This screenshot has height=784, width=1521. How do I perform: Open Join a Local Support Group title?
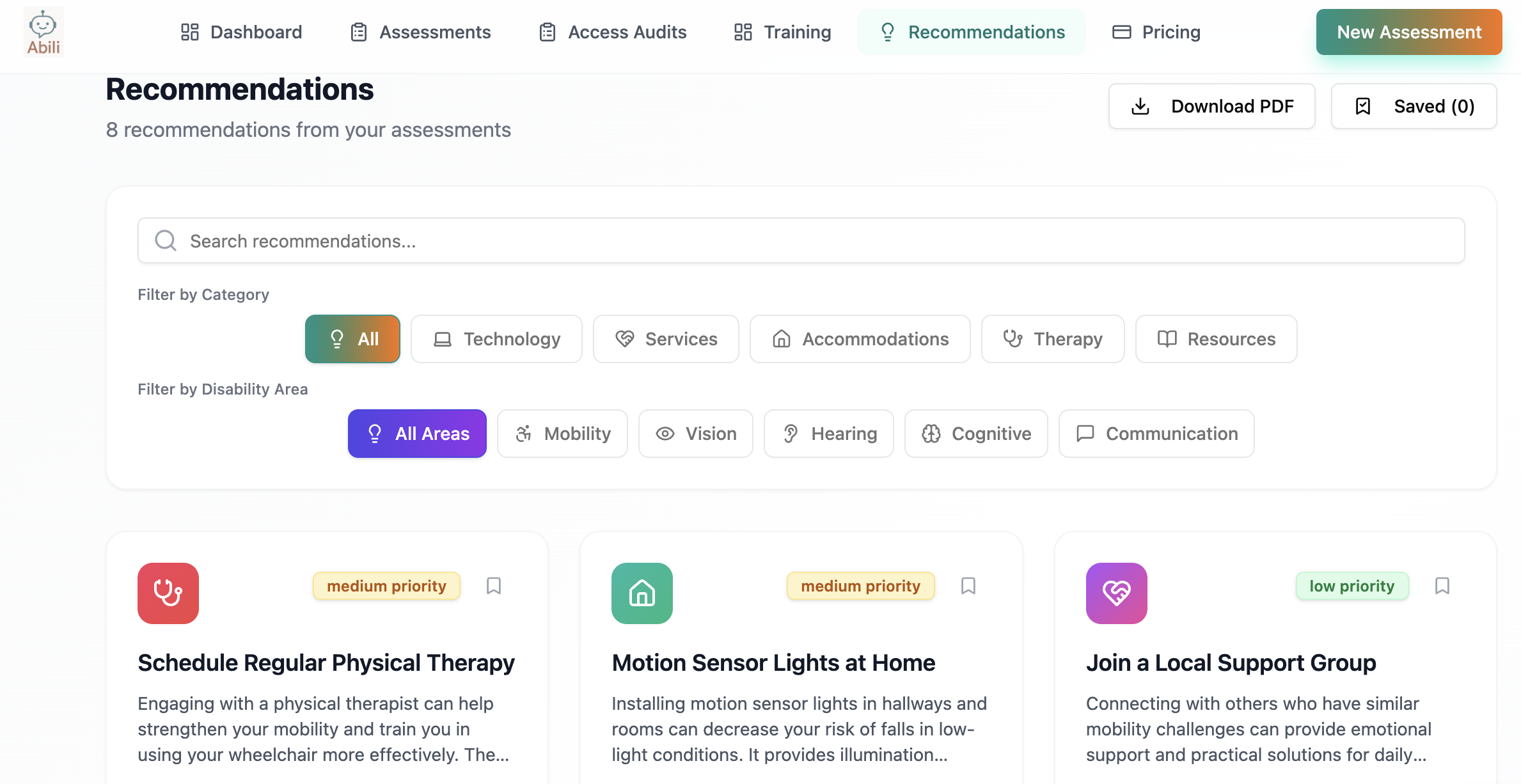click(x=1231, y=663)
